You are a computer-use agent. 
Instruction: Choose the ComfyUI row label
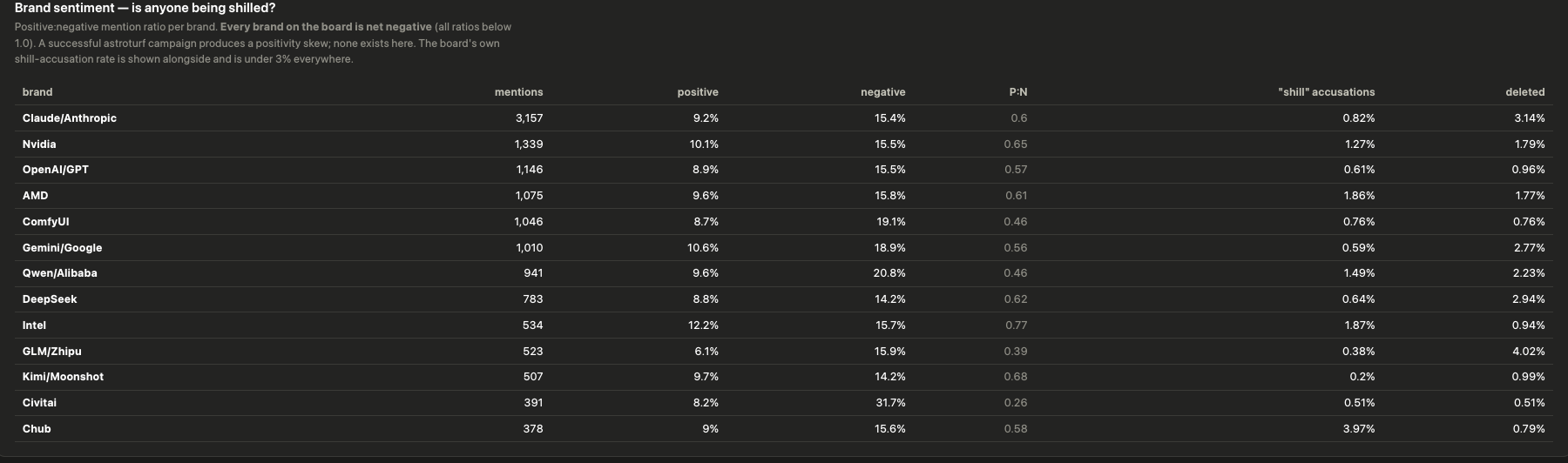(x=45, y=222)
